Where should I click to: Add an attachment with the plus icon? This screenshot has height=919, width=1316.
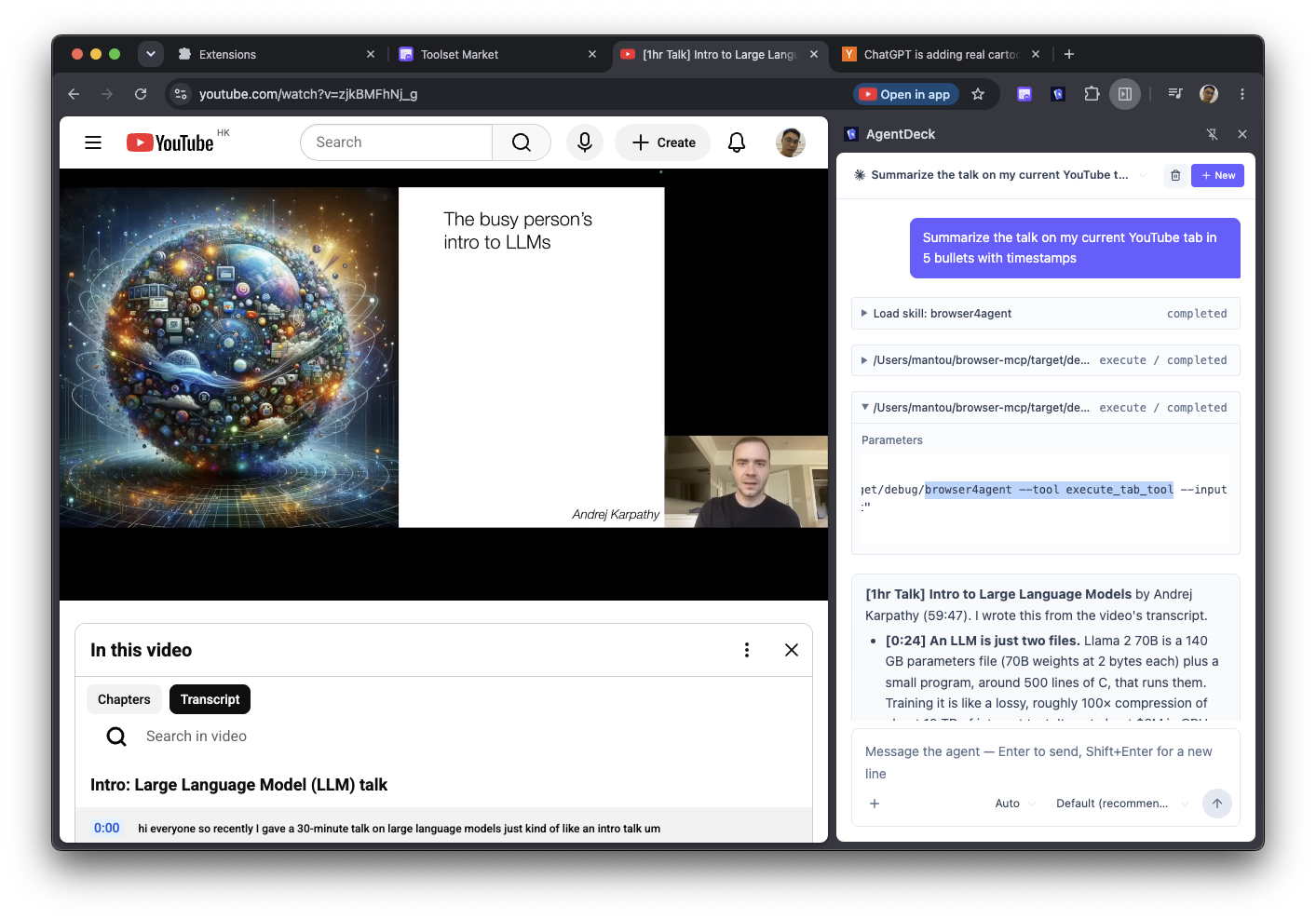click(875, 804)
